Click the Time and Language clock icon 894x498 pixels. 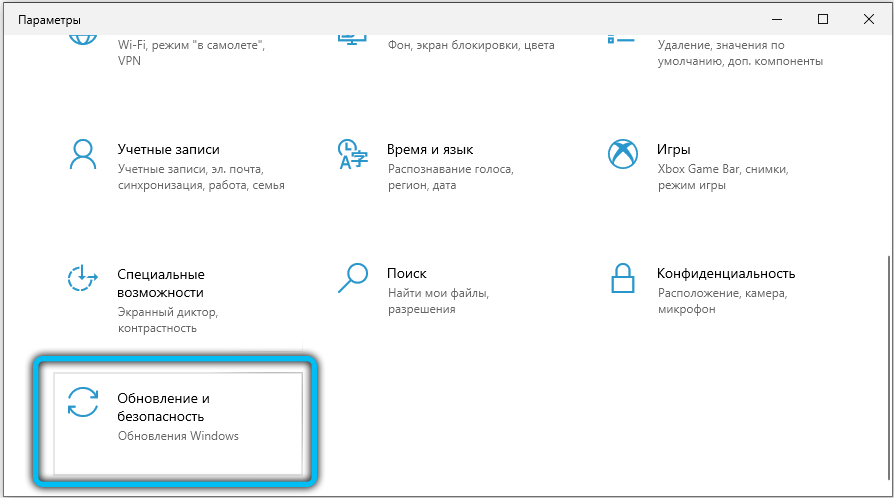point(353,155)
